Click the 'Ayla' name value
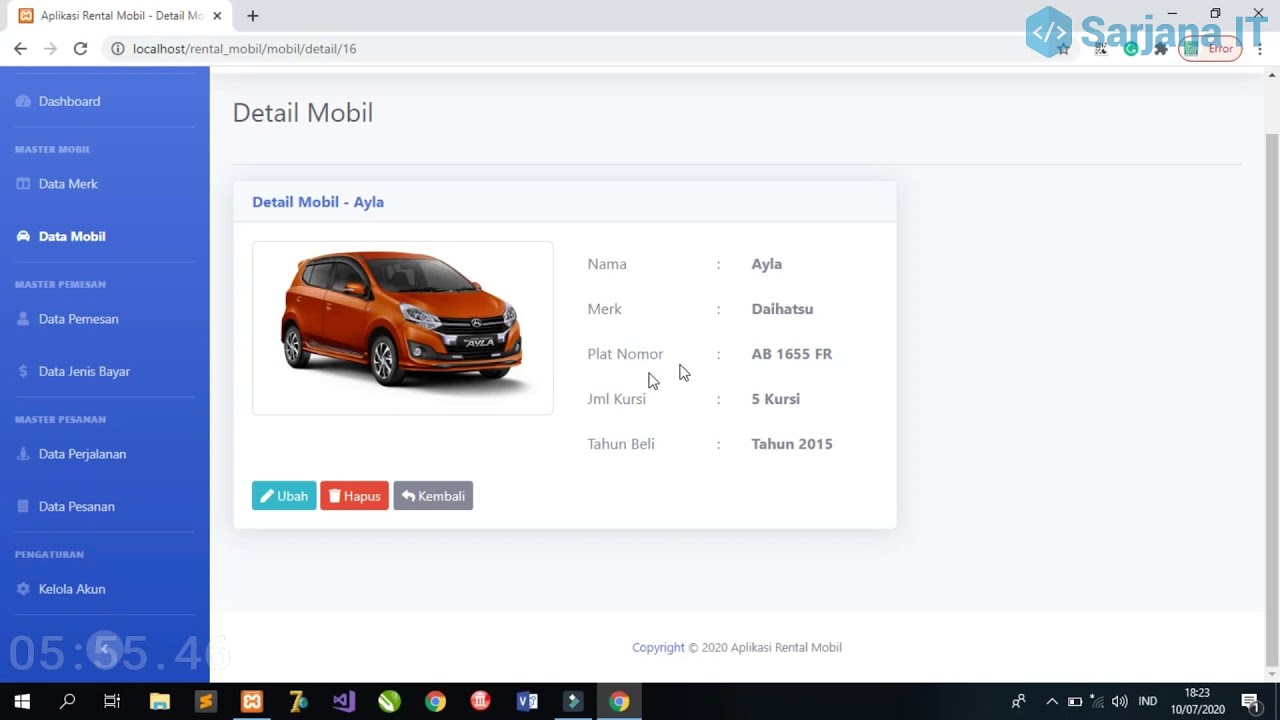This screenshot has height=720, width=1280. [767, 264]
